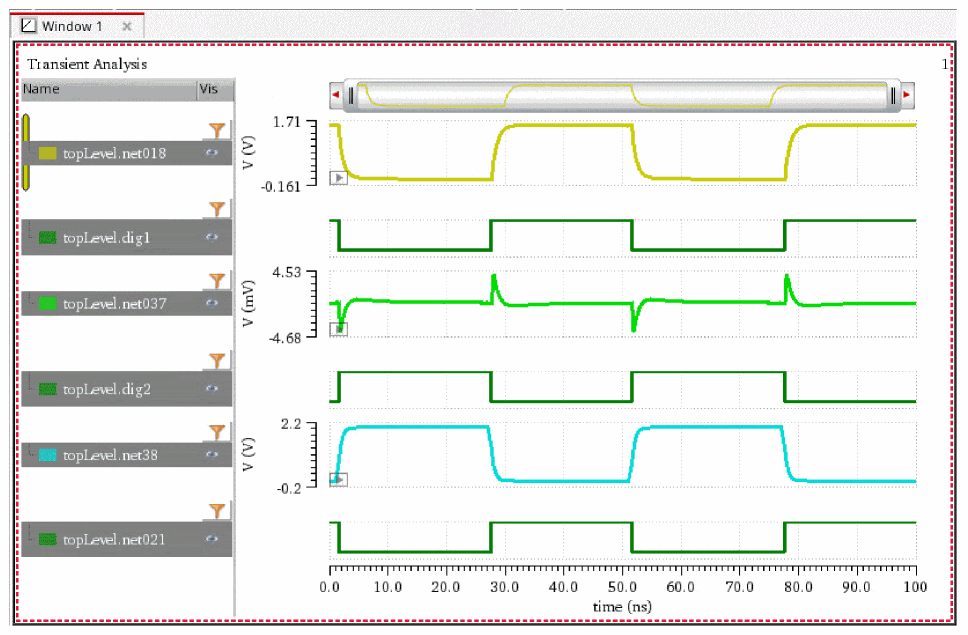Viewport: 968px width, 635px height.
Task: Click the filter funnel icon above topLevel.net021
Action: pyautogui.click(x=217, y=511)
